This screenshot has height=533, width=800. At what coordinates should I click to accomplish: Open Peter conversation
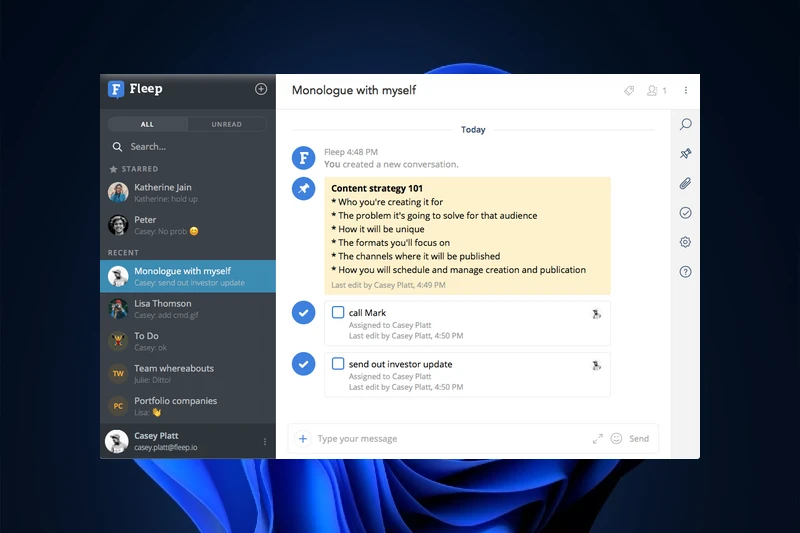click(x=188, y=225)
